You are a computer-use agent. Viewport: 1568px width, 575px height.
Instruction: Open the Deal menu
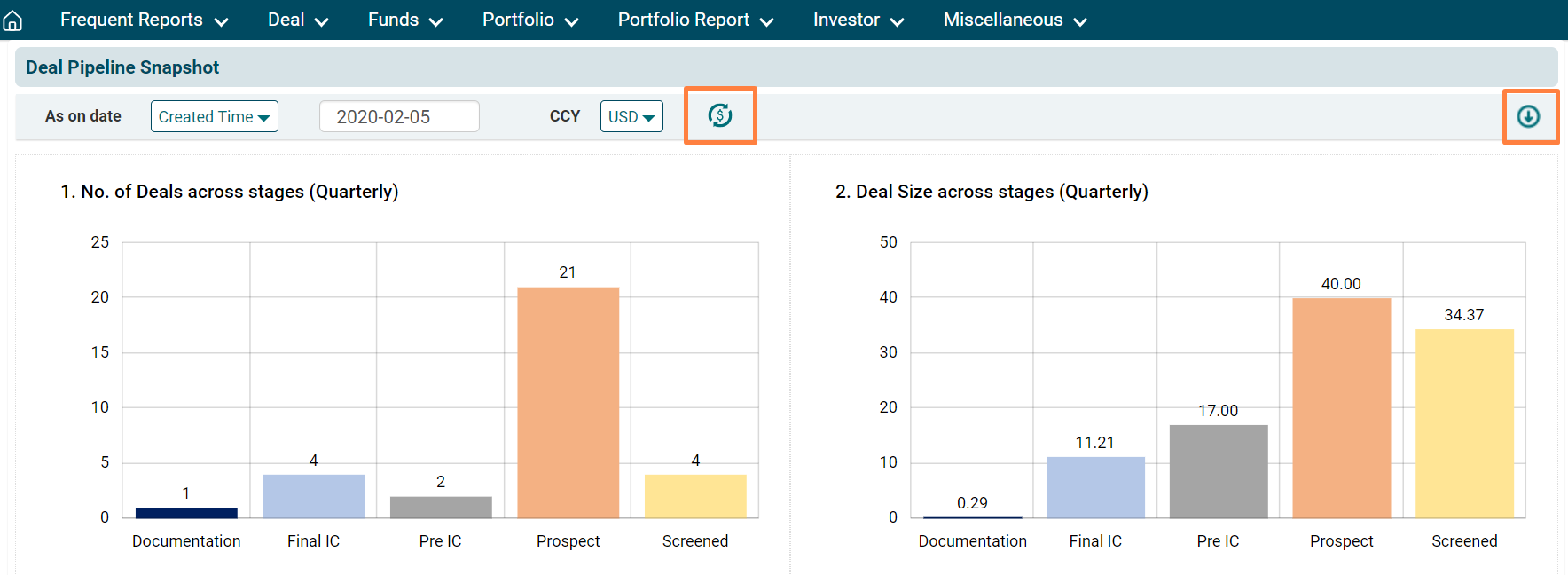coord(298,20)
